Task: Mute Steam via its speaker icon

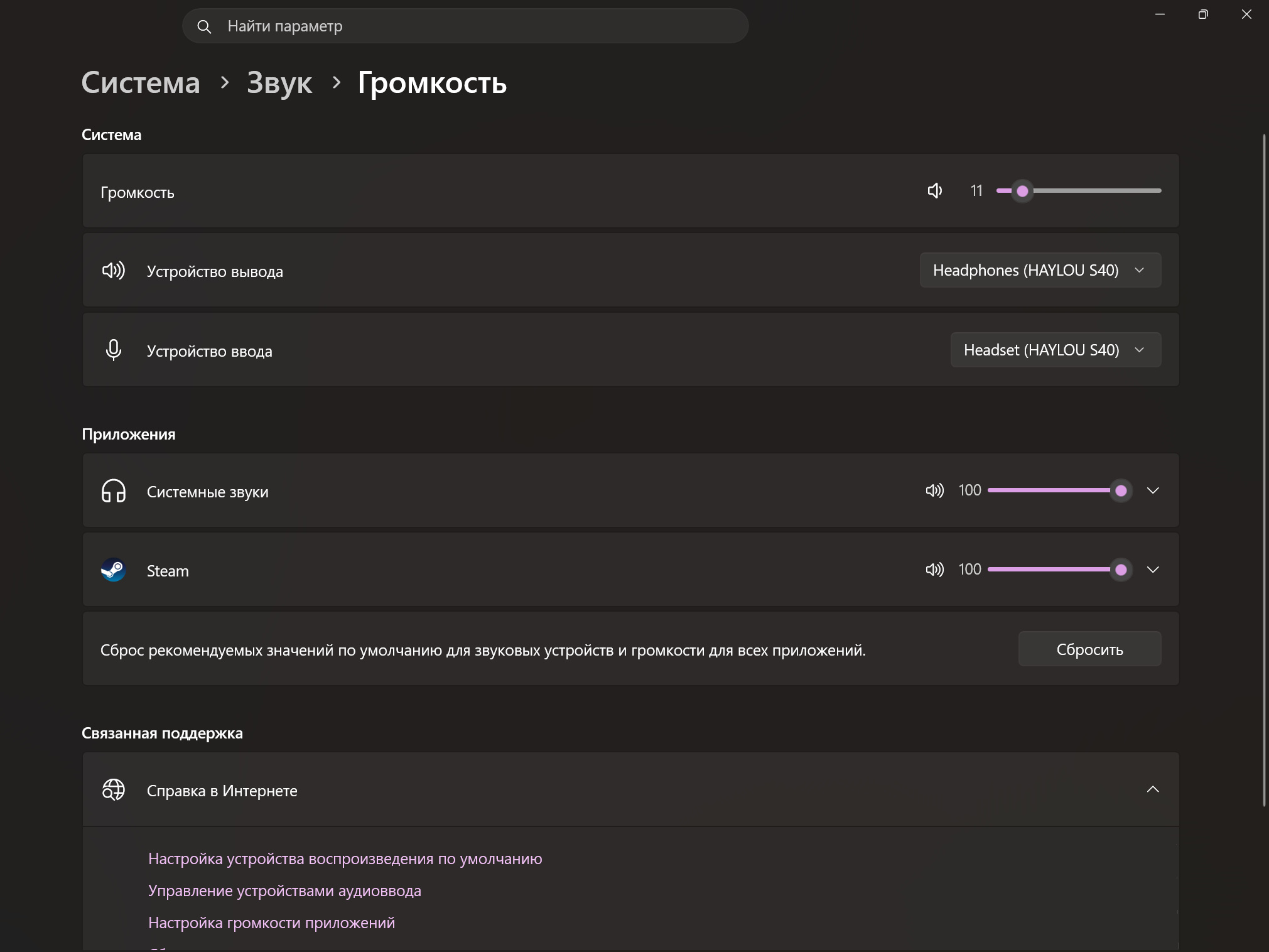Action: (935, 570)
